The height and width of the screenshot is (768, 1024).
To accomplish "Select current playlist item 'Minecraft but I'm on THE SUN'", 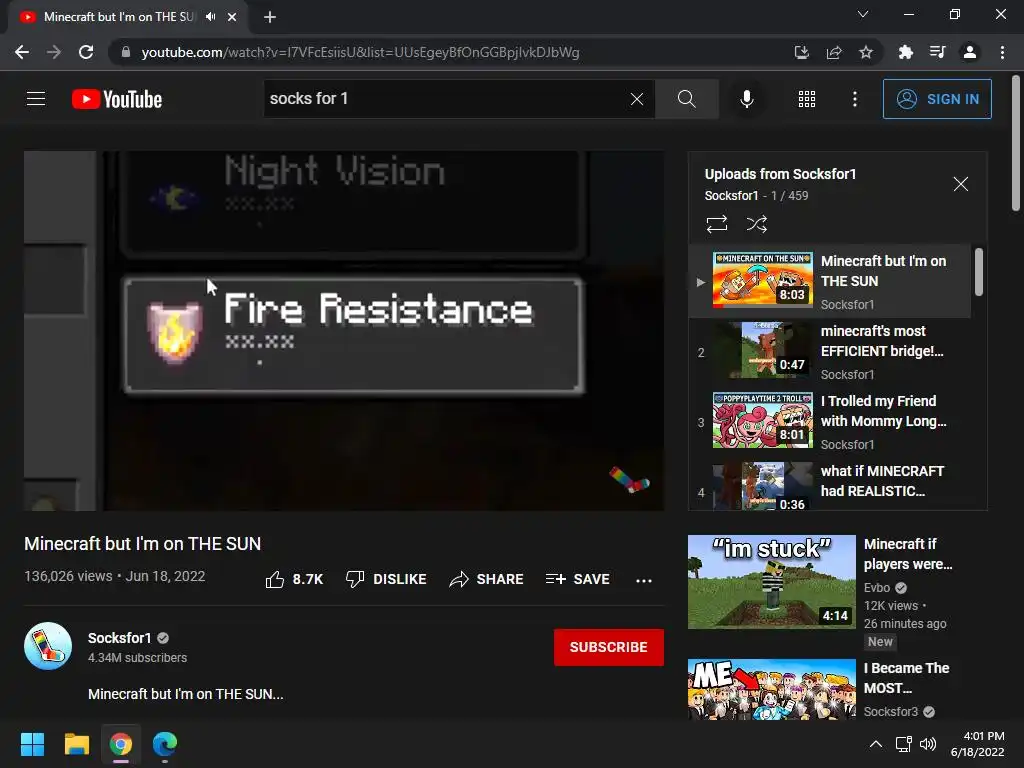I will click(x=830, y=281).
